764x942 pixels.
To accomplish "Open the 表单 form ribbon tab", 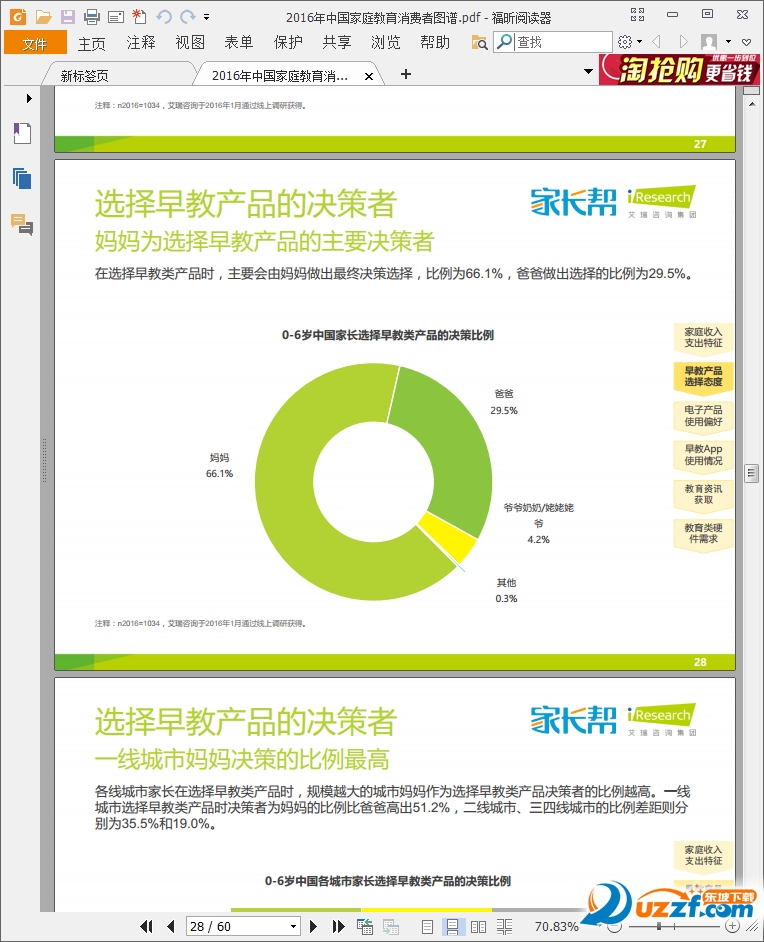I will pyautogui.click(x=238, y=43).
